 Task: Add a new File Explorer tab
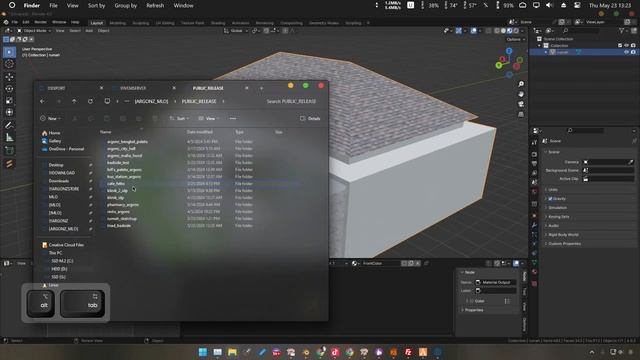pyautogui.click(x=262, y=88)
